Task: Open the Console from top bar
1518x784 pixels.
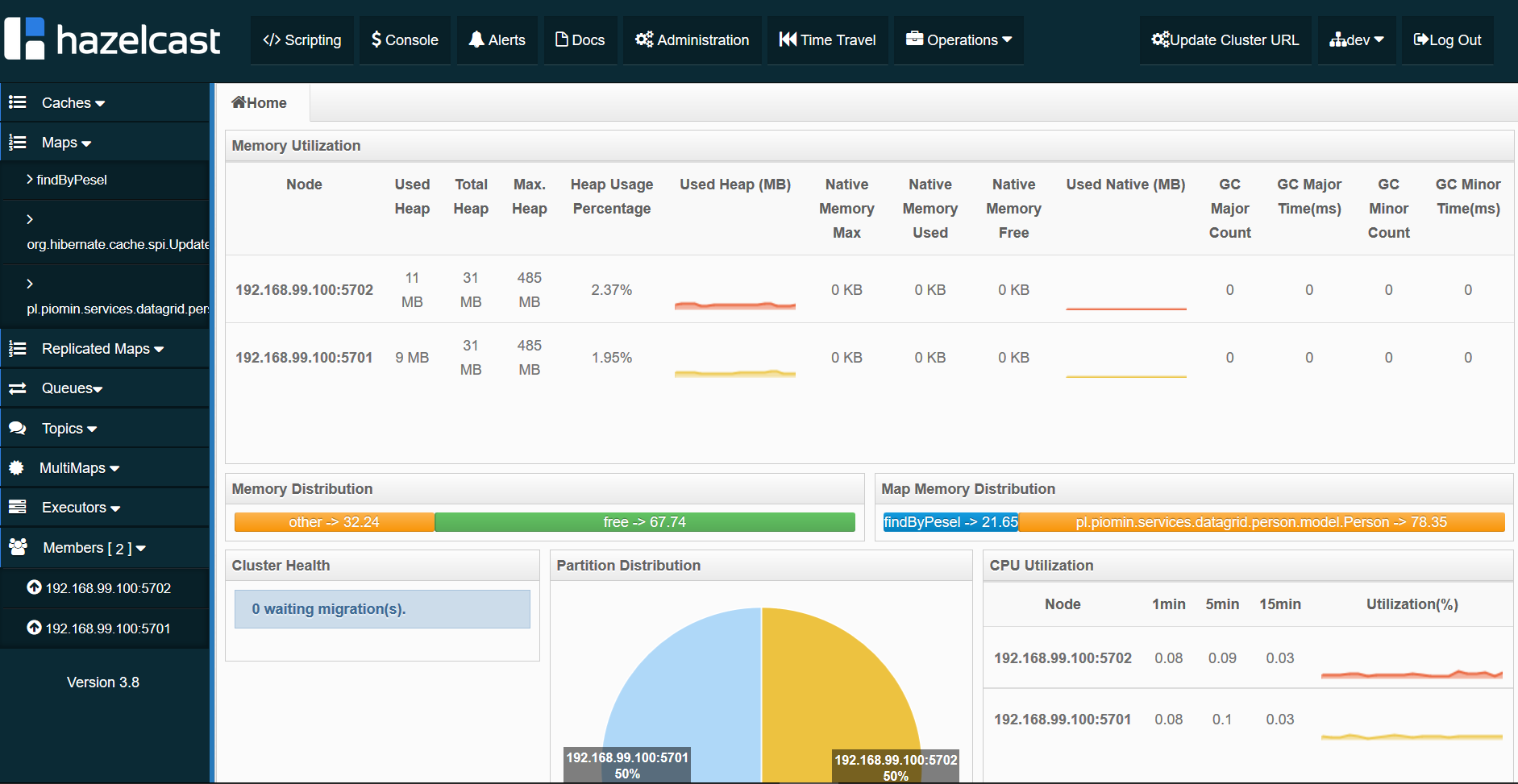Action: pyautogui.click(x=405, y=40)
